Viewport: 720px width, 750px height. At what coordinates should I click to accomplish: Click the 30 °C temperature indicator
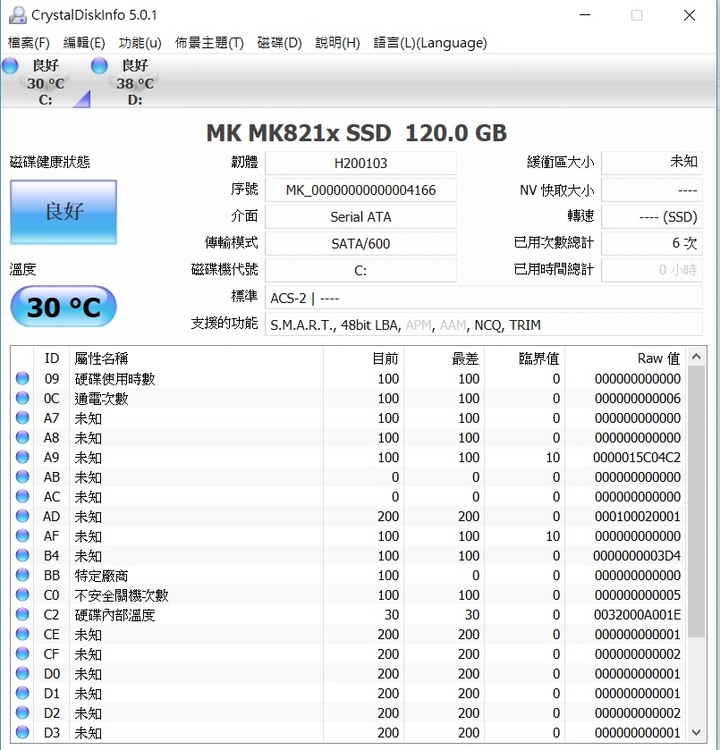click(x=63, y=306)
